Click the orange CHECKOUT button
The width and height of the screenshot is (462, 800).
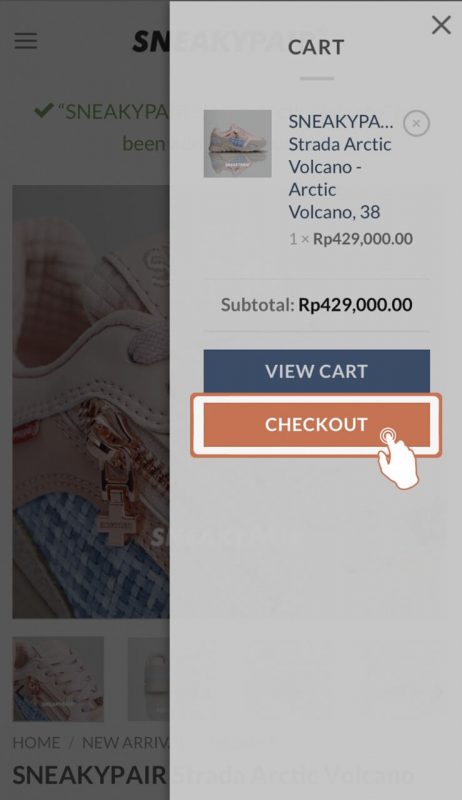pyautogui.click(x=317, y=424)
